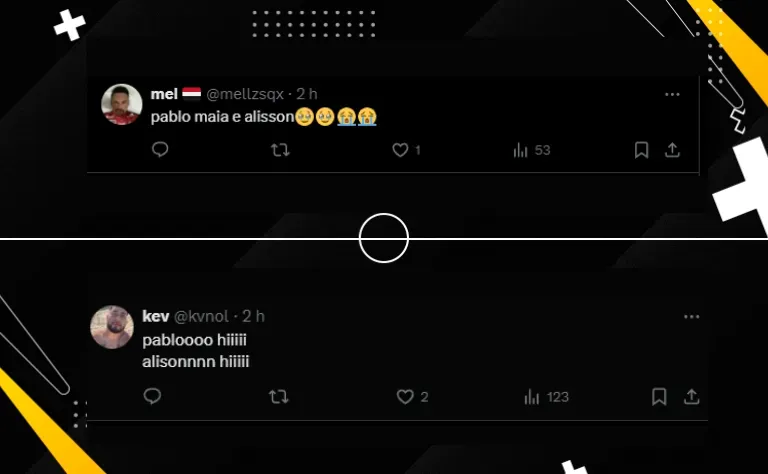Open kev's tweet timestamp 2 h
768x474 pixels.
(x=253, y=316)
